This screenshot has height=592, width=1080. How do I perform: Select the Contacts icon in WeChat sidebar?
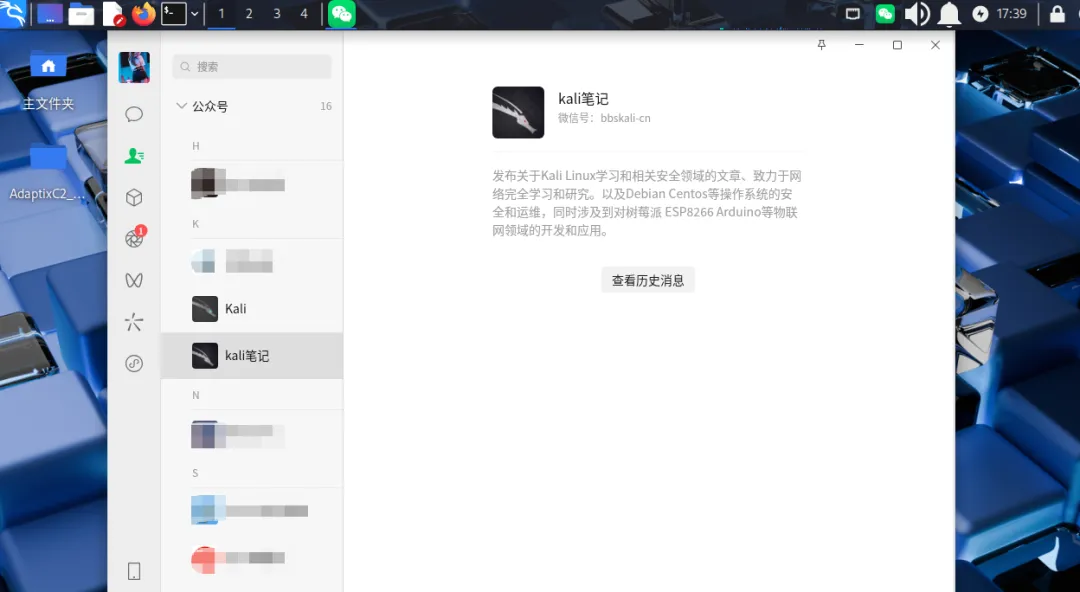pos(134,156)
